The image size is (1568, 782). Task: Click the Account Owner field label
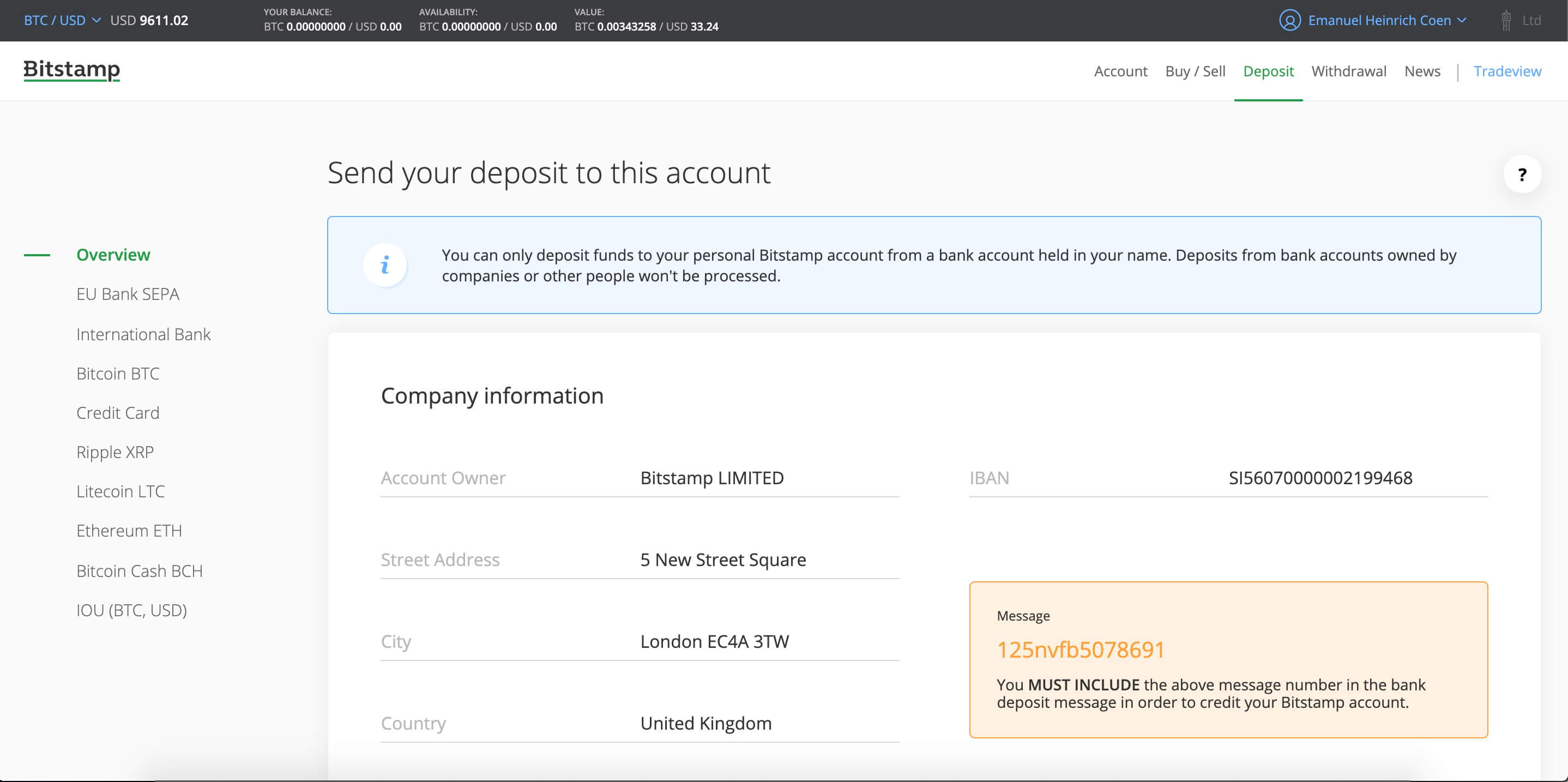point(443,478)
